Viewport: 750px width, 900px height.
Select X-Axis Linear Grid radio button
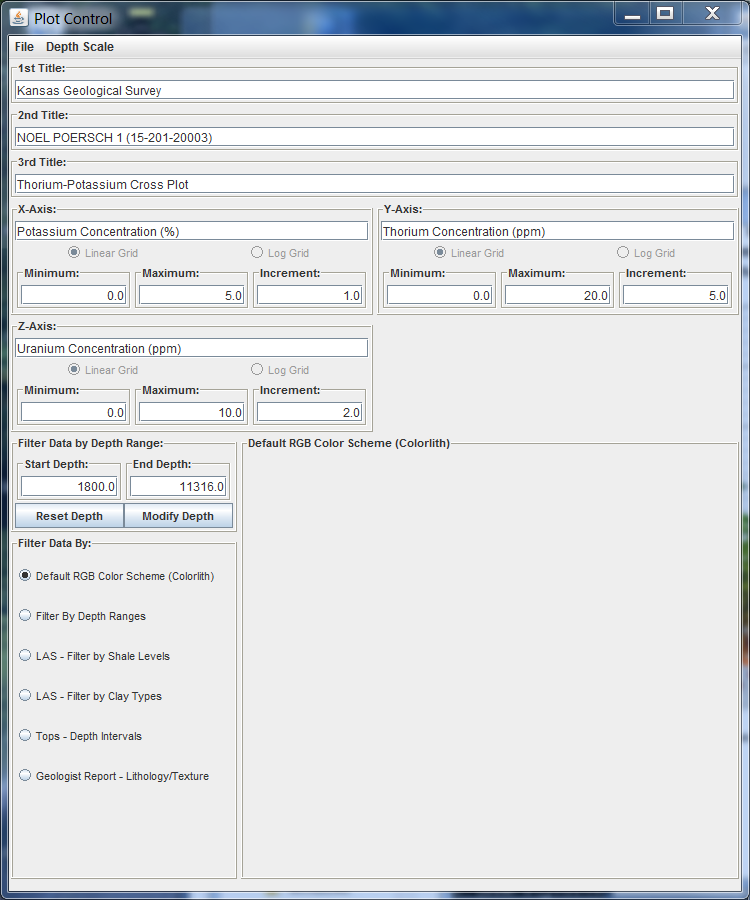pos(74,253)
